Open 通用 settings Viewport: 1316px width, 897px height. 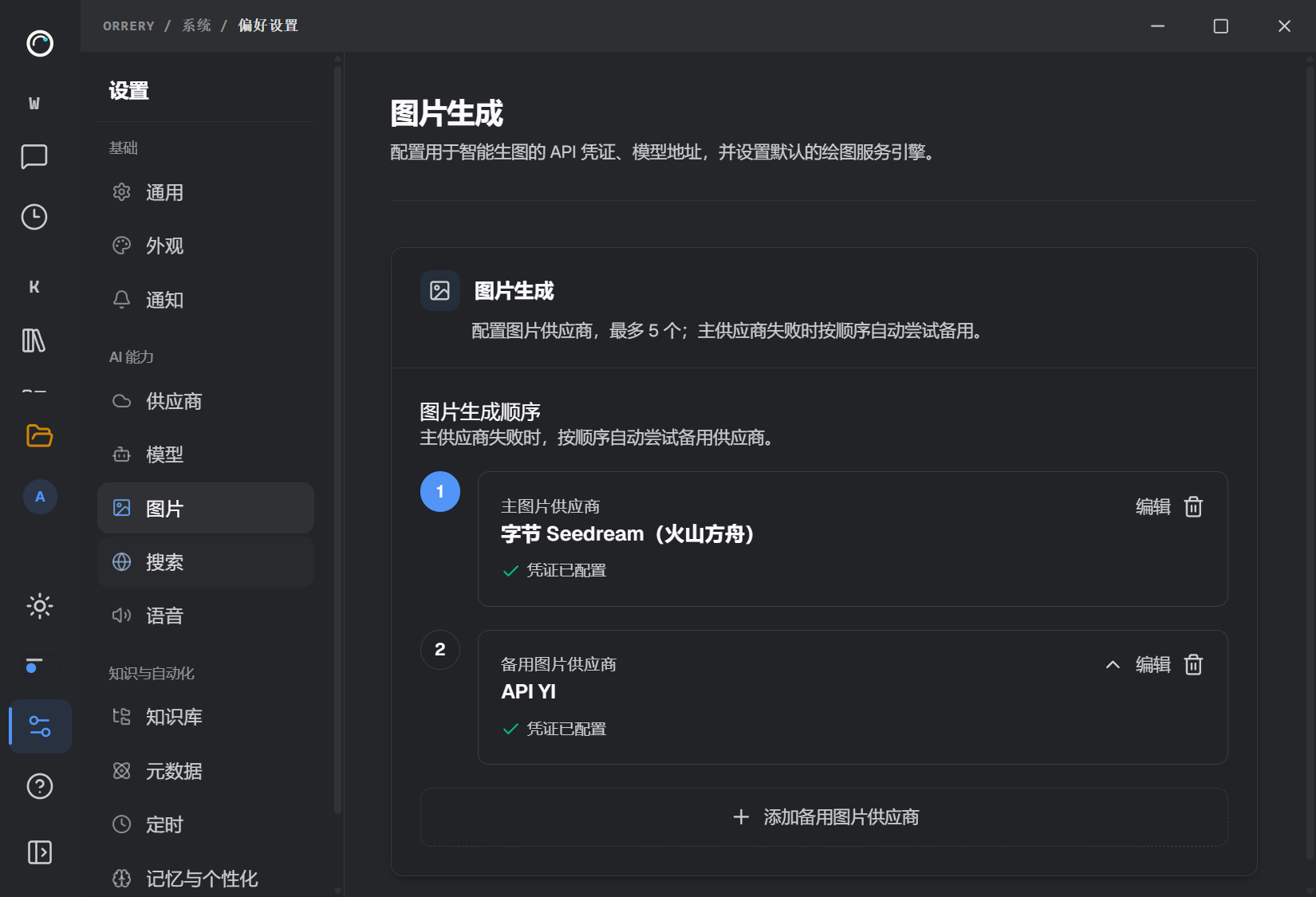[206, 192]
